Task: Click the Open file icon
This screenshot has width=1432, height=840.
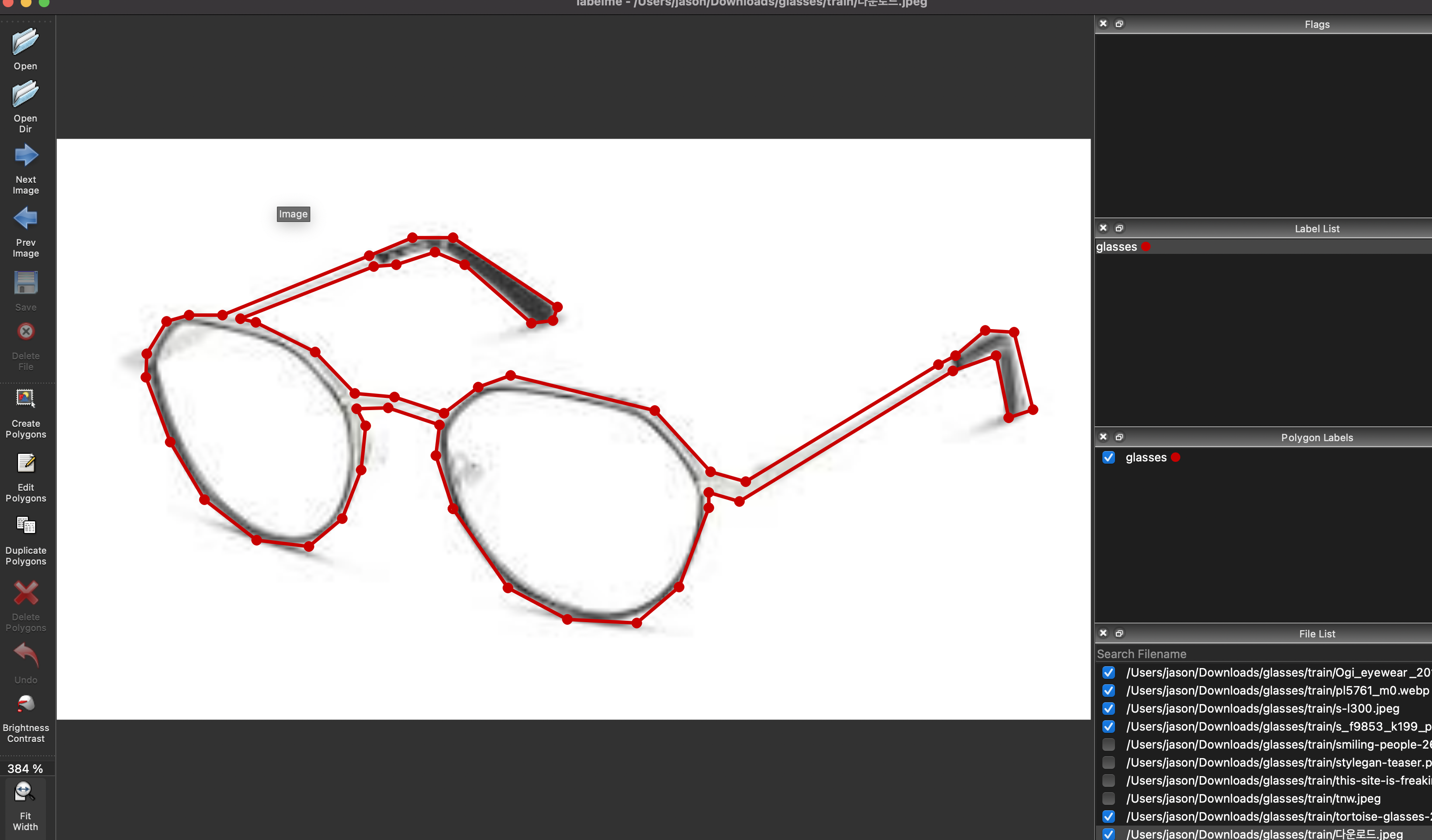Action: [25, 42]
